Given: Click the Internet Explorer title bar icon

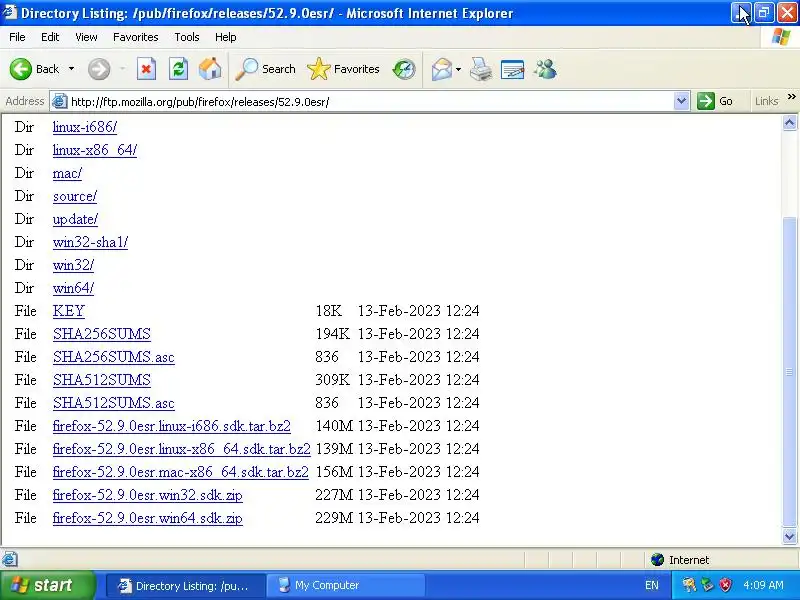Looking at the screenshot, I should coord(9,12).
